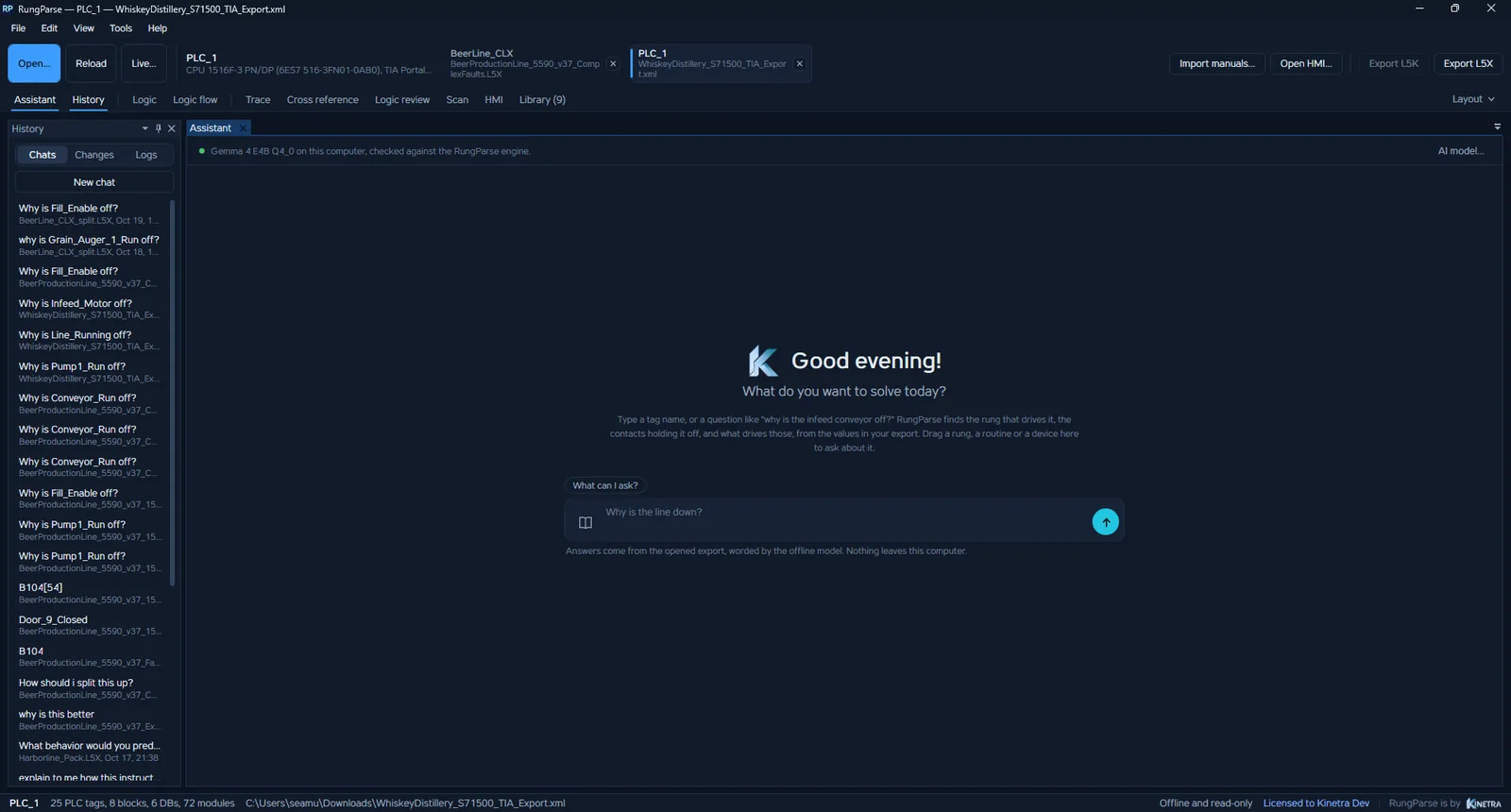Open the History panel options dropdown arrow
Screen dimensions: 1511x812
(x=144, y=128)
